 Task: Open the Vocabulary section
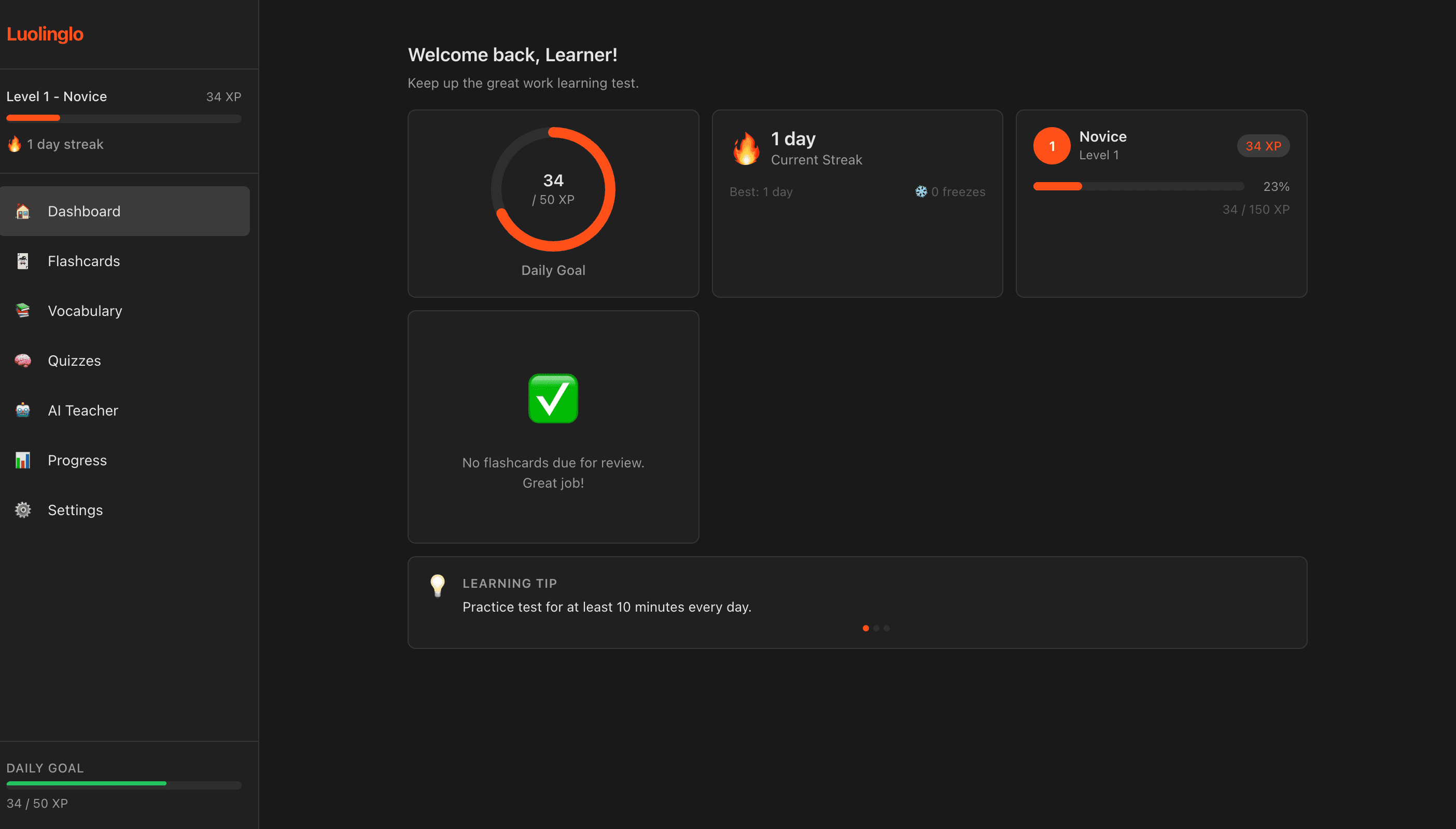click(124, 311)
